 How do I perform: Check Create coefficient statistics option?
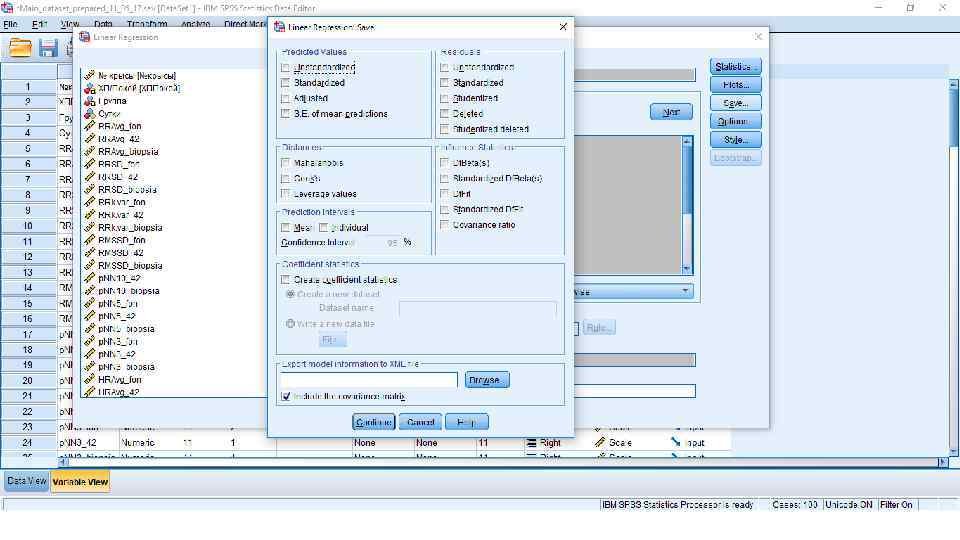[285, 280]
